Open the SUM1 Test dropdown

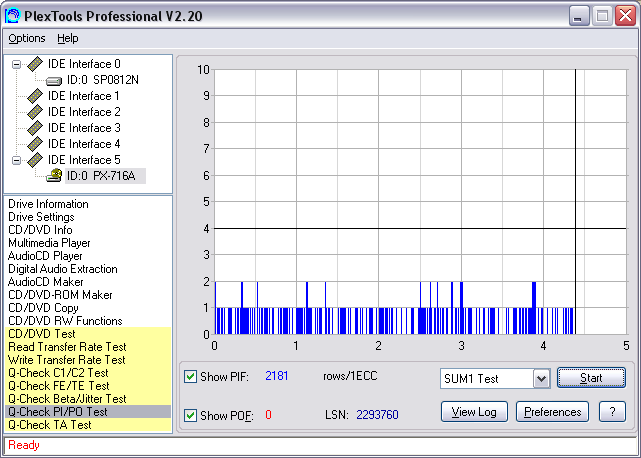tap(541, 379)
